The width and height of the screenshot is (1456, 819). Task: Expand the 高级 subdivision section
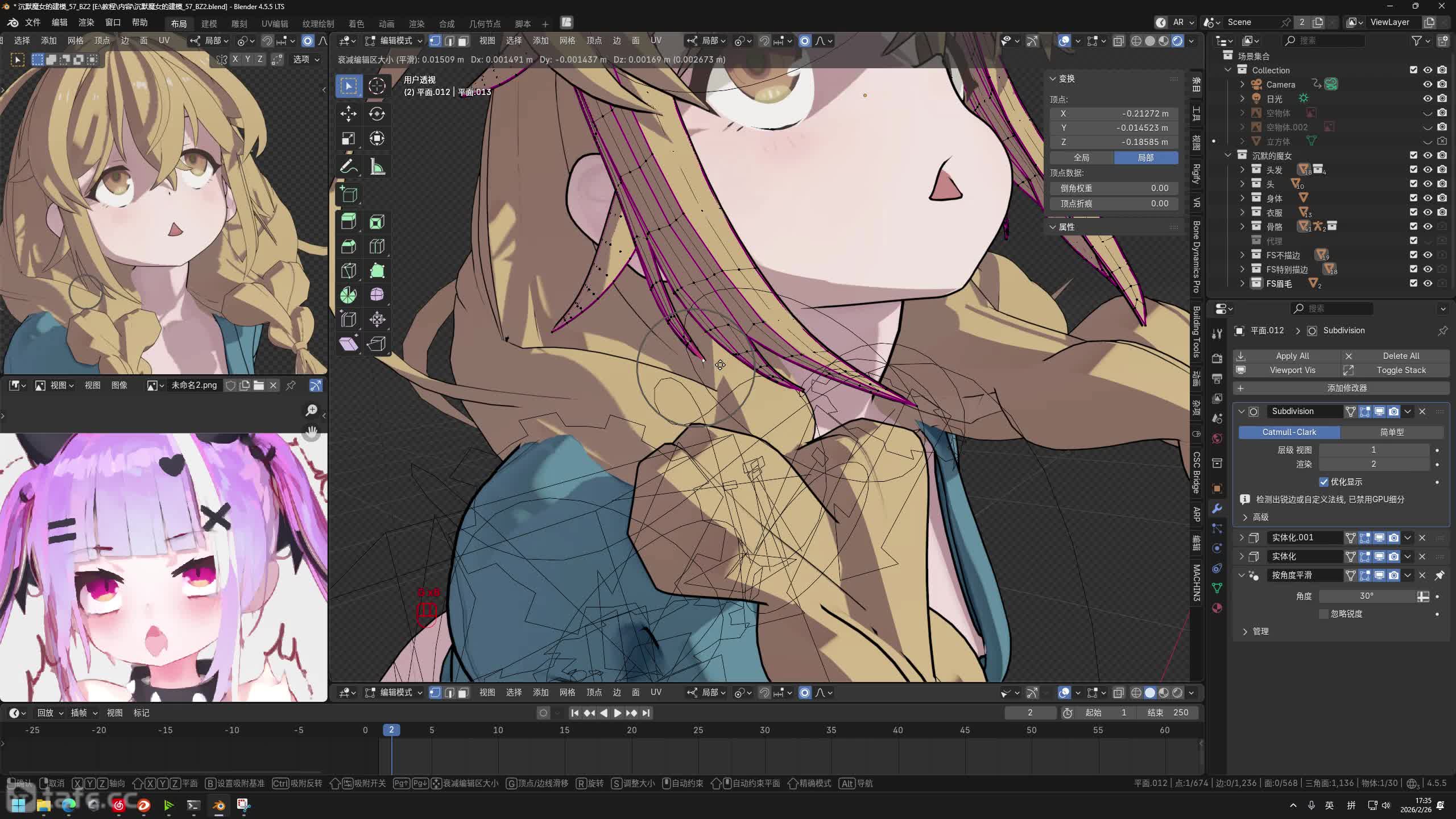point(1246,517)
